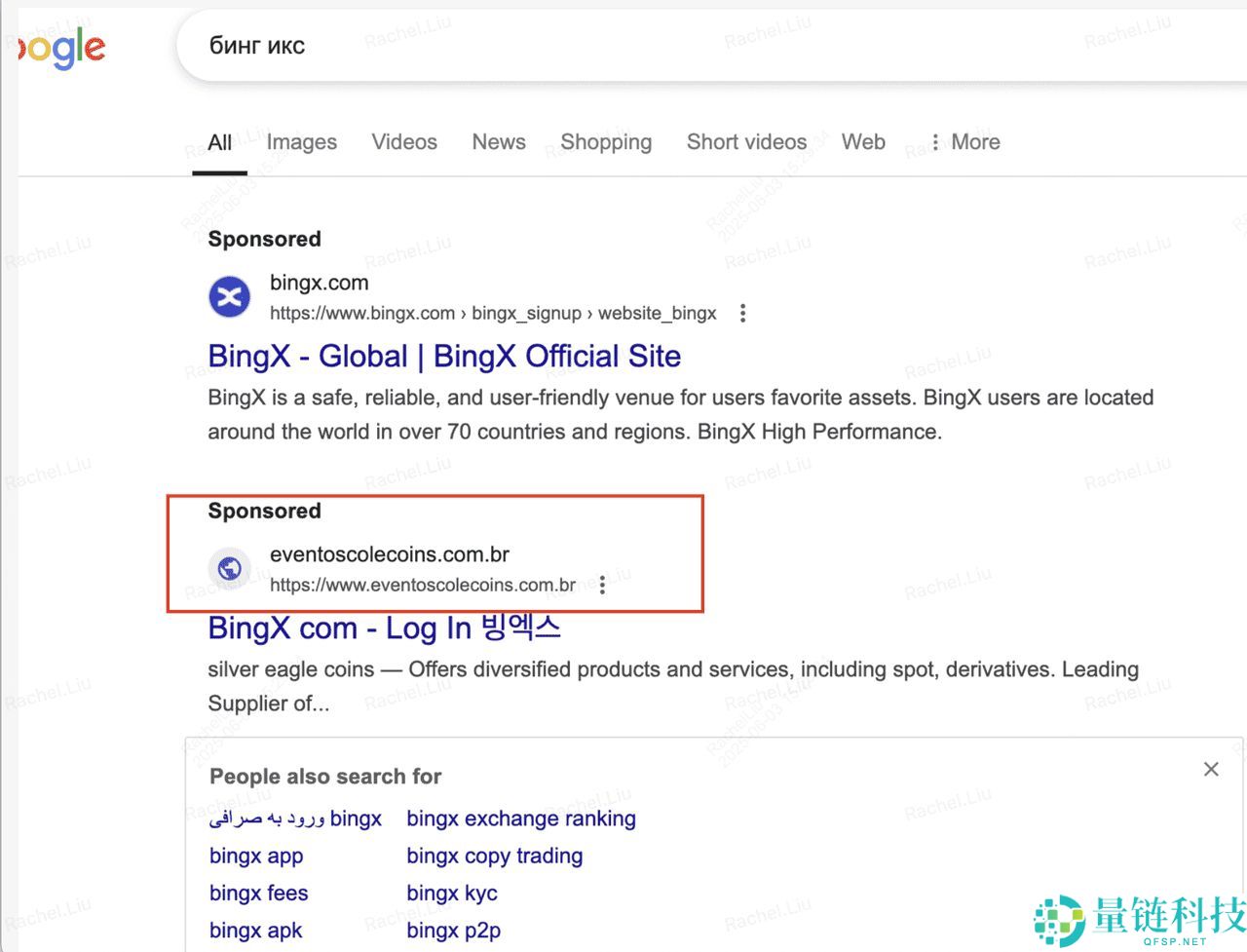Choose the bingx fees related search
The width and height of the screenshot is (1247, 952).
(x=258, y=893)
